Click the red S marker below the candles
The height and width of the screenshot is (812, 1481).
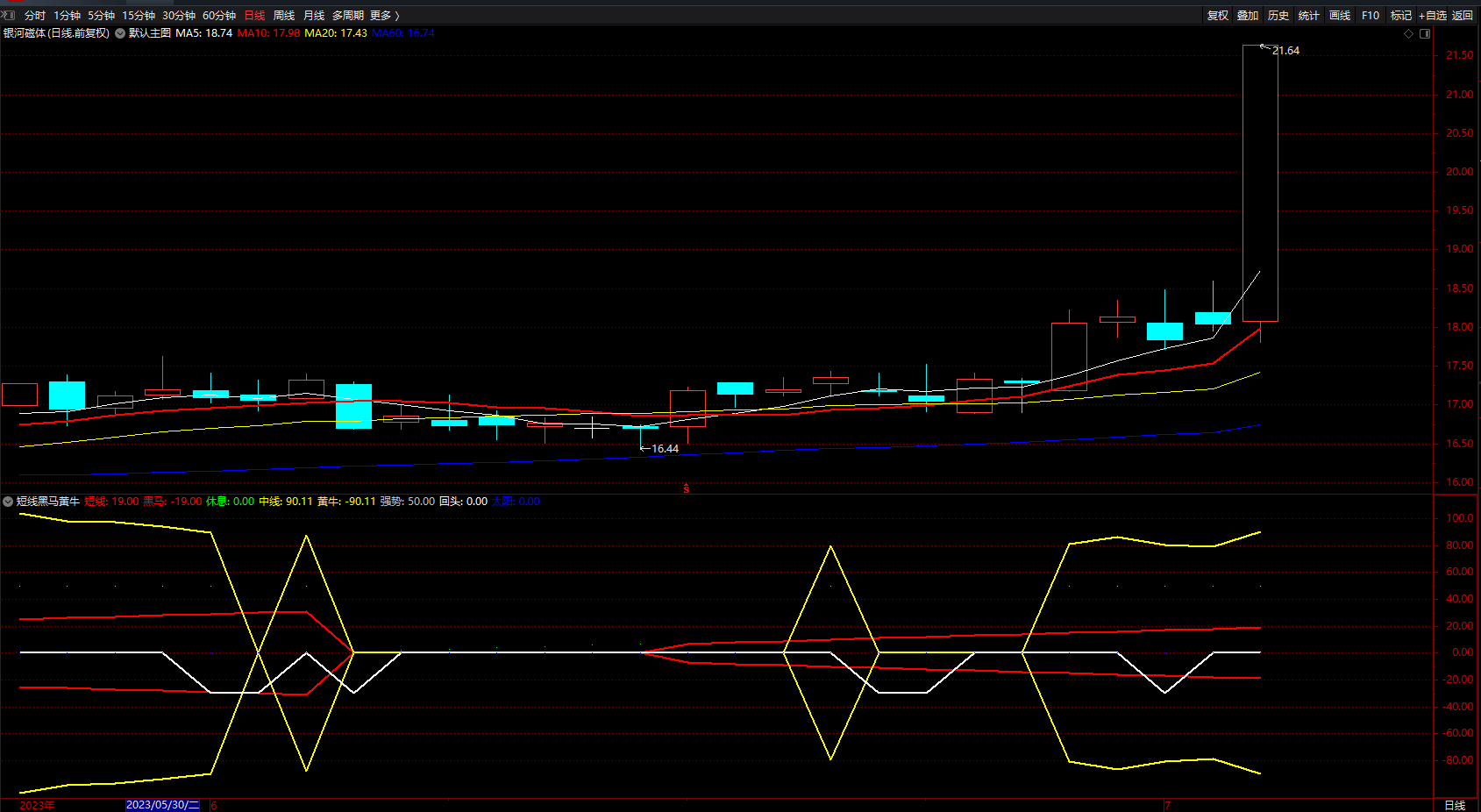click(687, 489)
